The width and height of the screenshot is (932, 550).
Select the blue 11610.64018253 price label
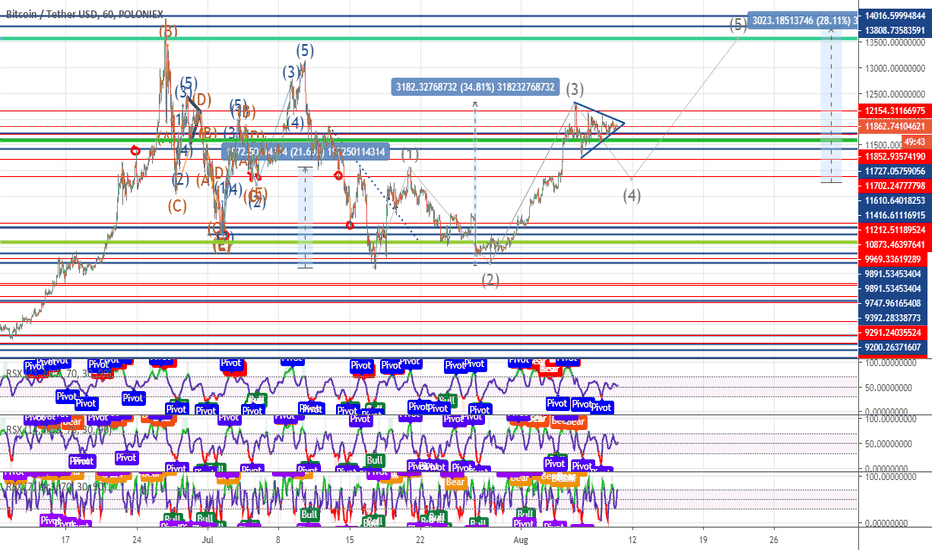point(895,201)
